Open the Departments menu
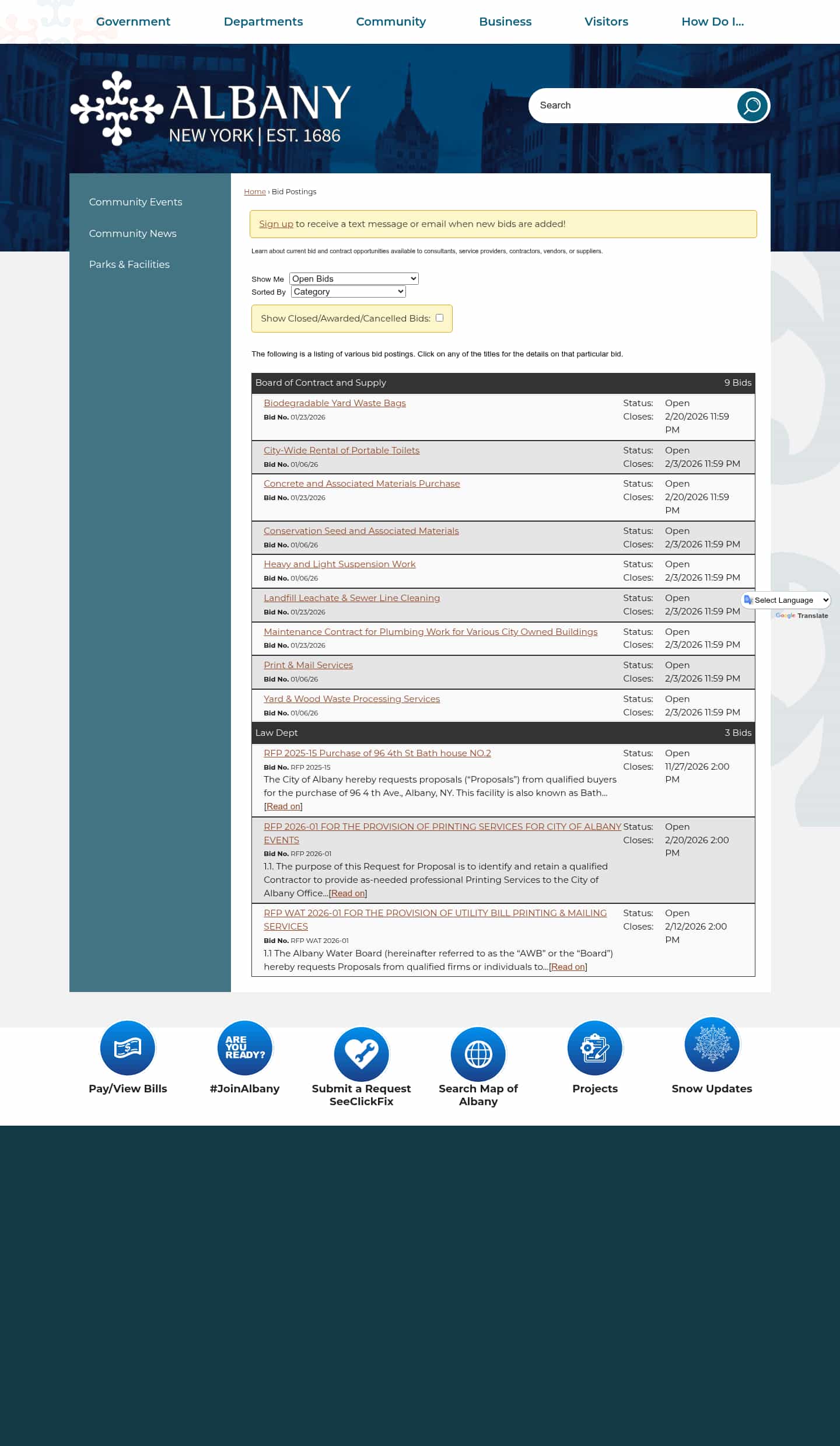 263,22
